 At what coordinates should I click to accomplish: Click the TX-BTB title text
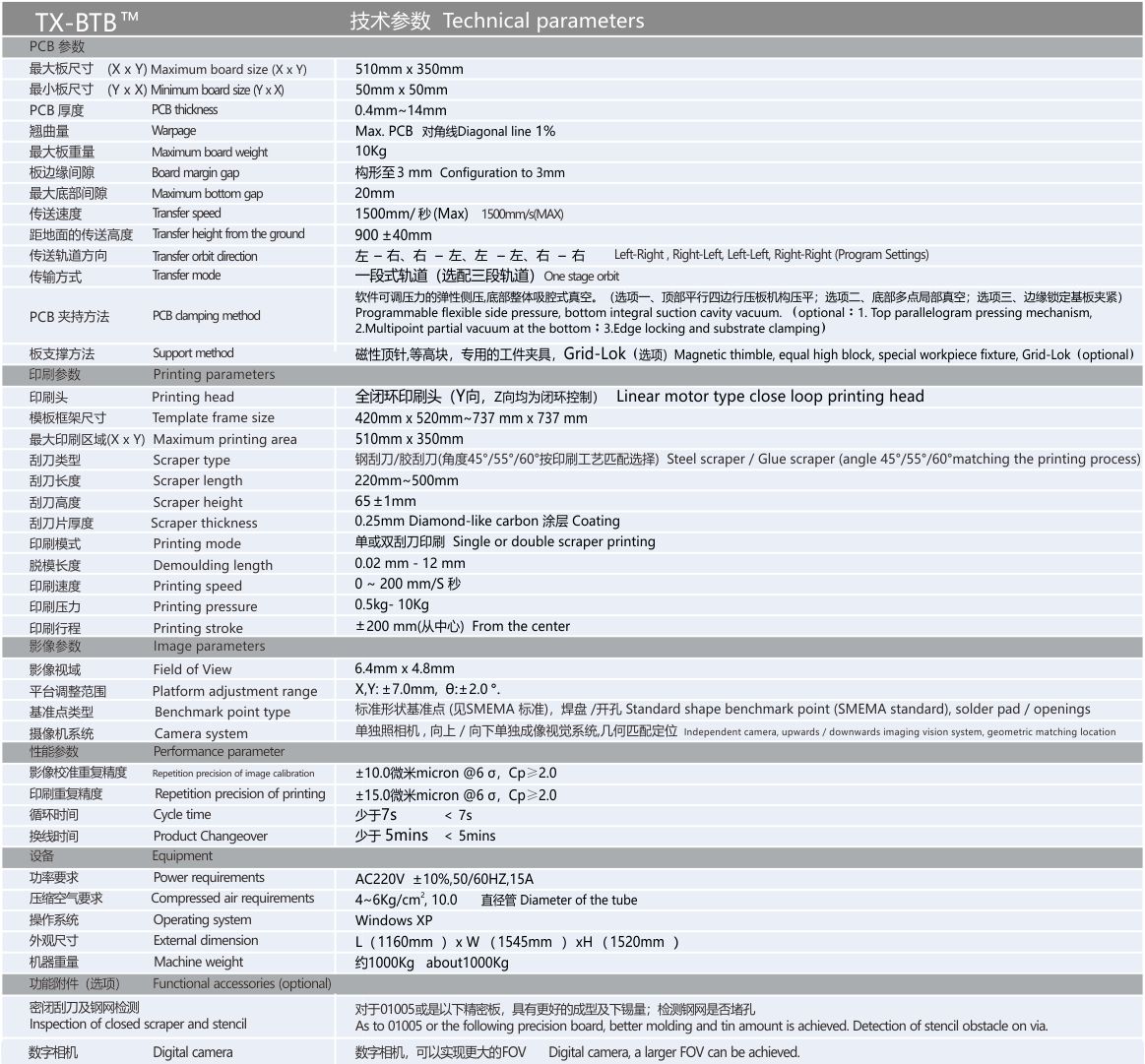87,21
